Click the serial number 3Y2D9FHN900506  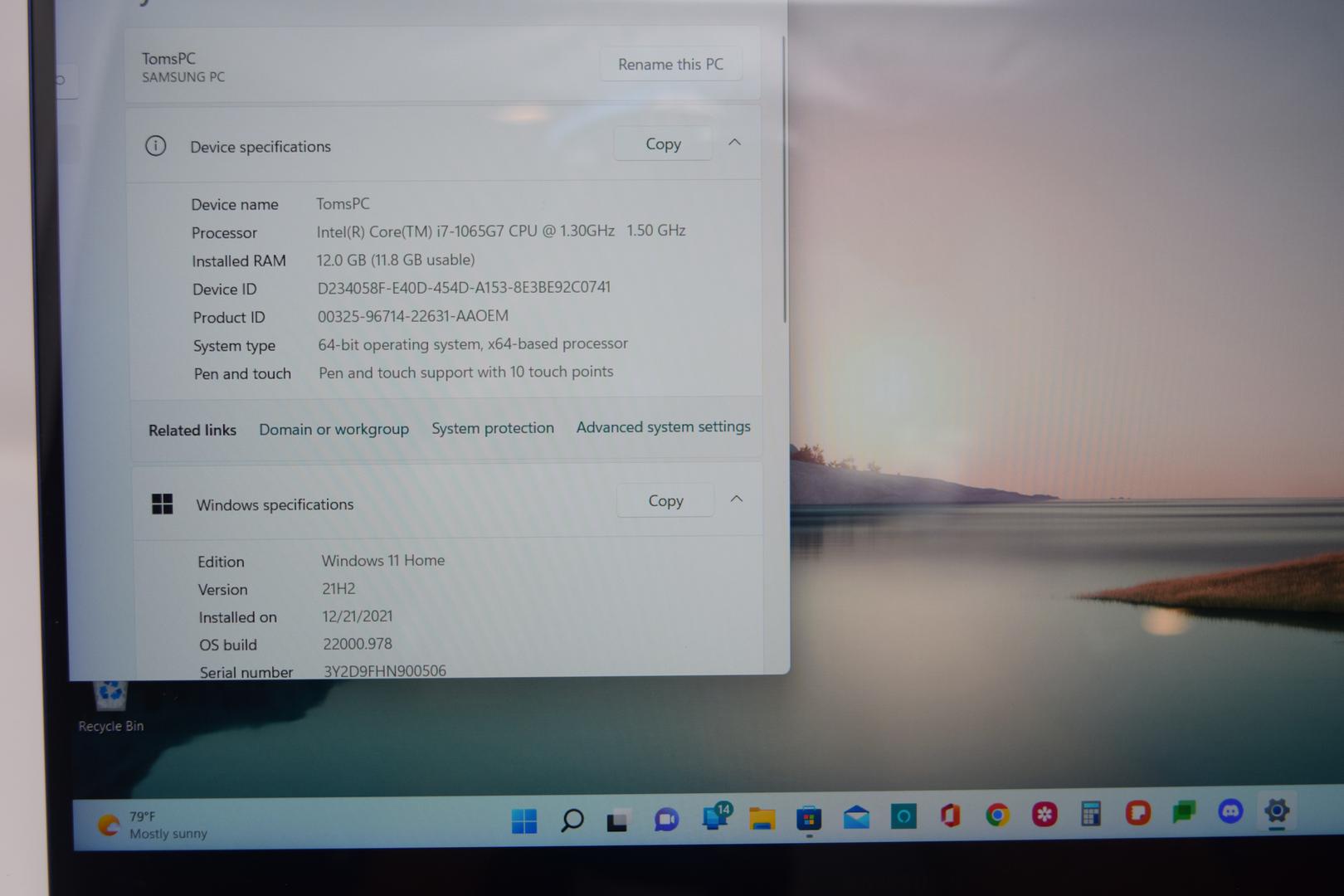[x=385, y=670]
